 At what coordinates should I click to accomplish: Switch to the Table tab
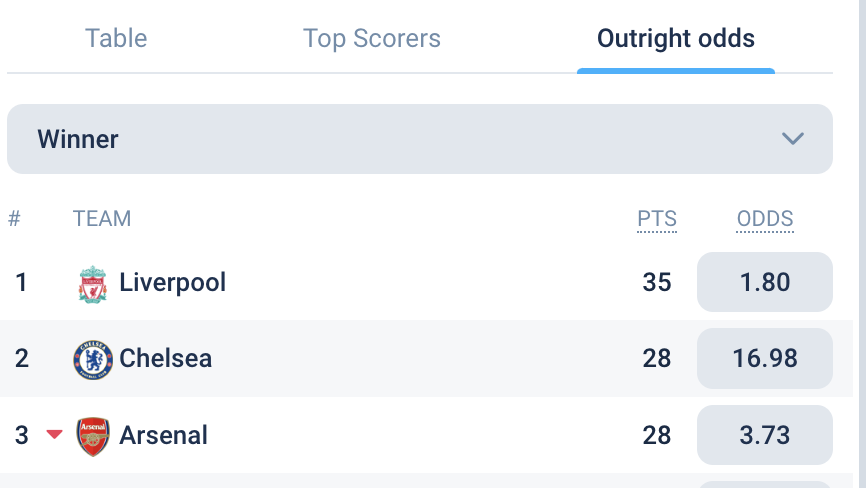pos(116,39)
